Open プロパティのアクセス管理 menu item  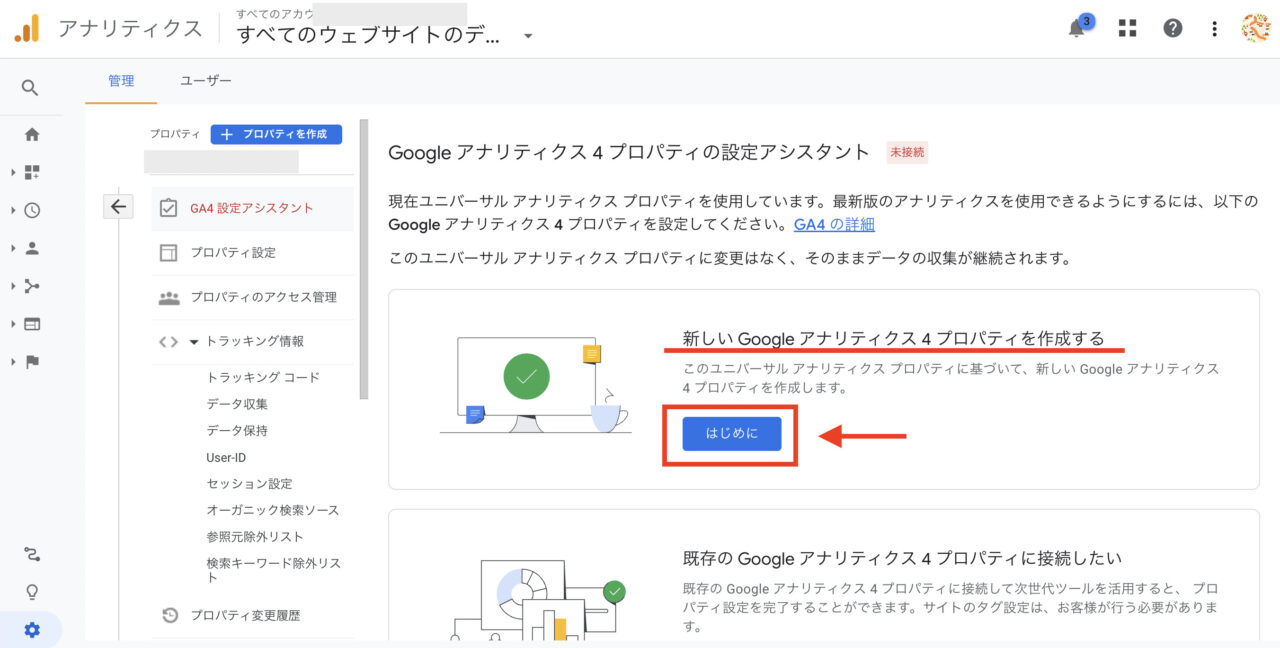click(252, 297)
